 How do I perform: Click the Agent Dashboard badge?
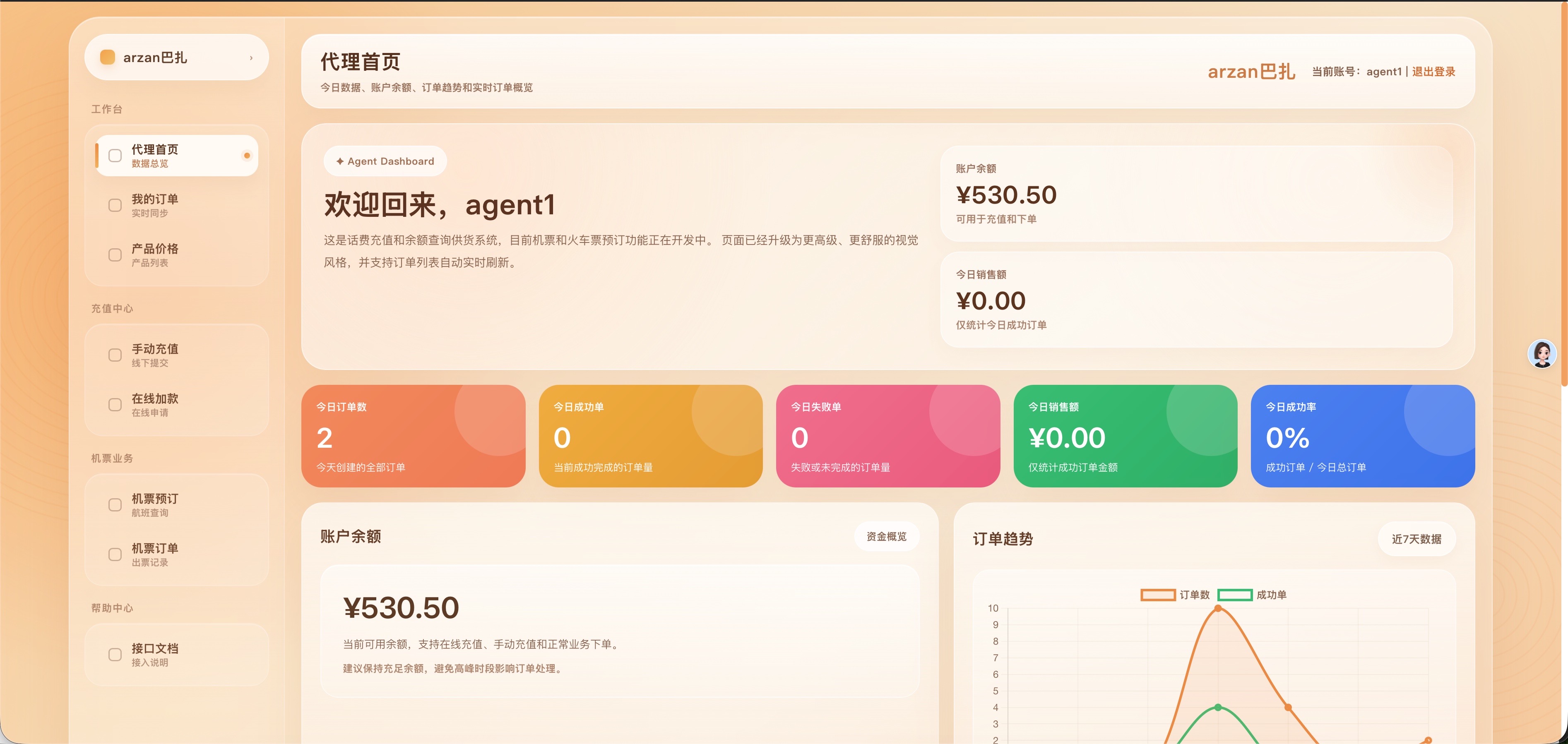click(385, 161)
